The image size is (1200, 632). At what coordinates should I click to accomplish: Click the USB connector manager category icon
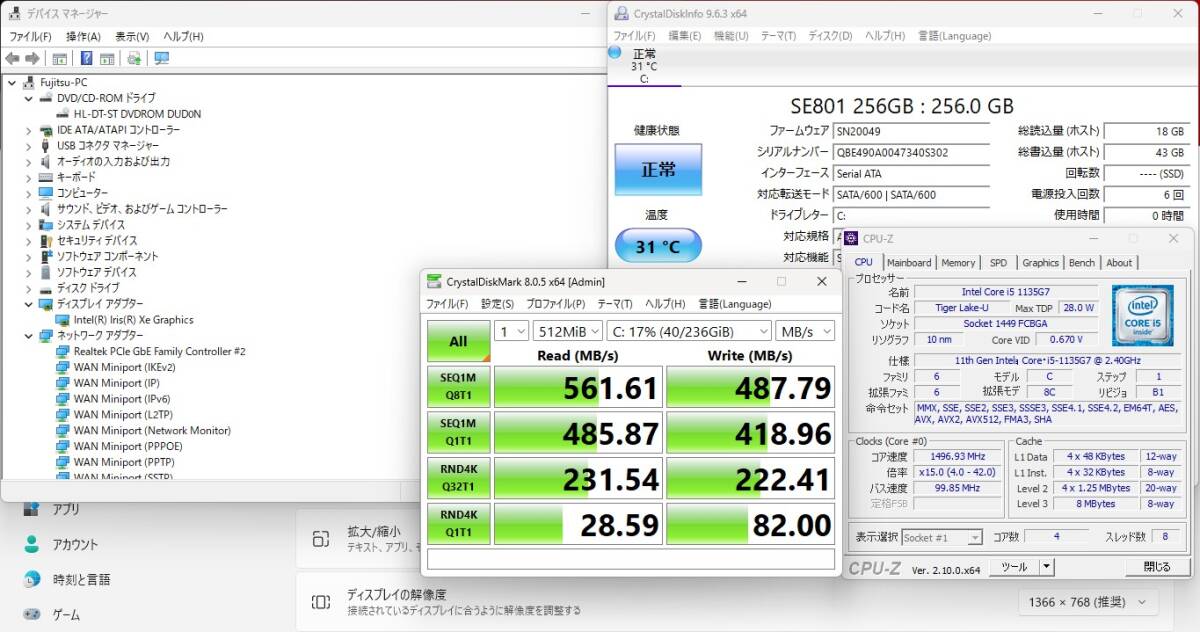46,146
